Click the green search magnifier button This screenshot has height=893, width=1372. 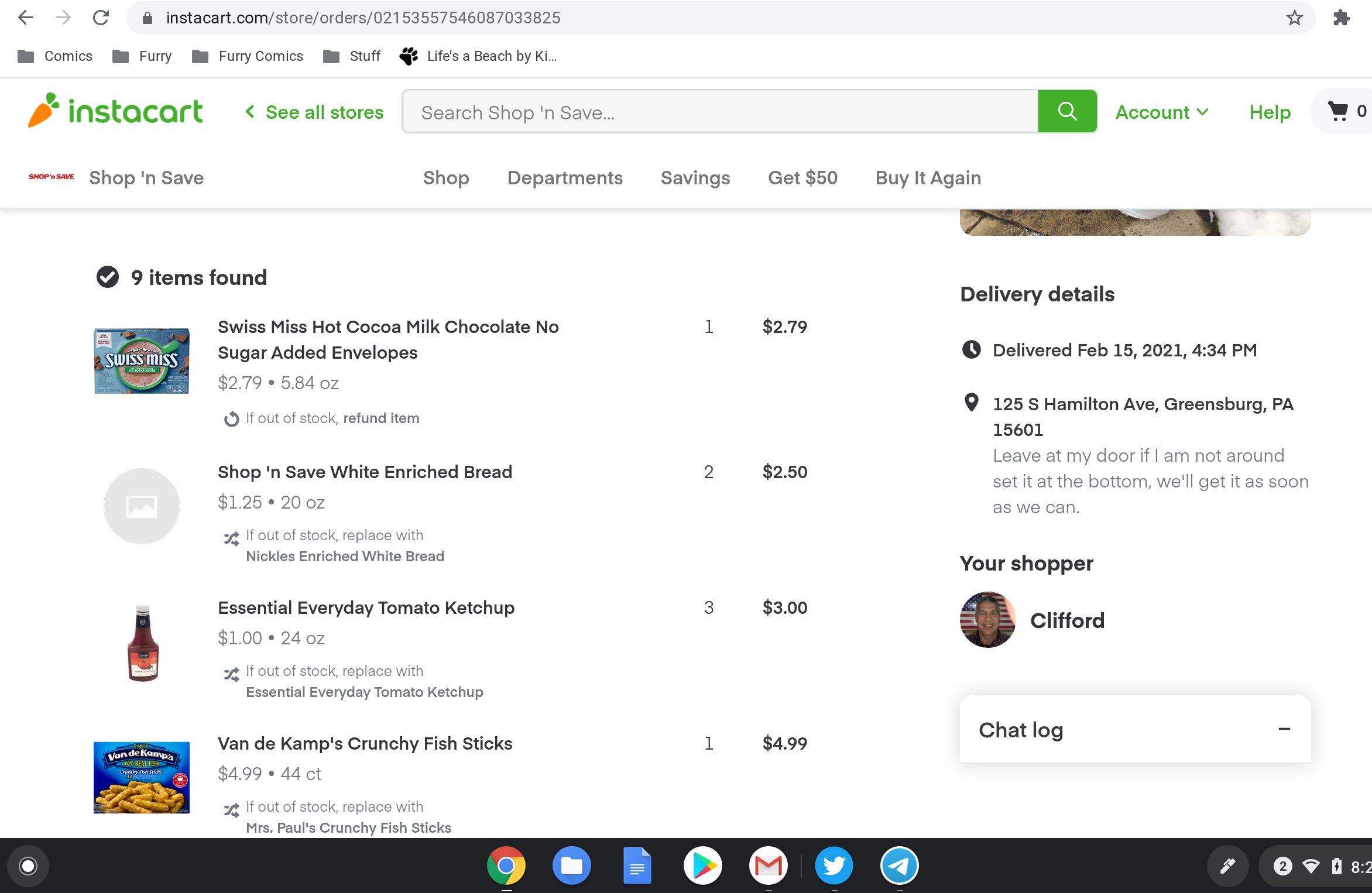1068,112
